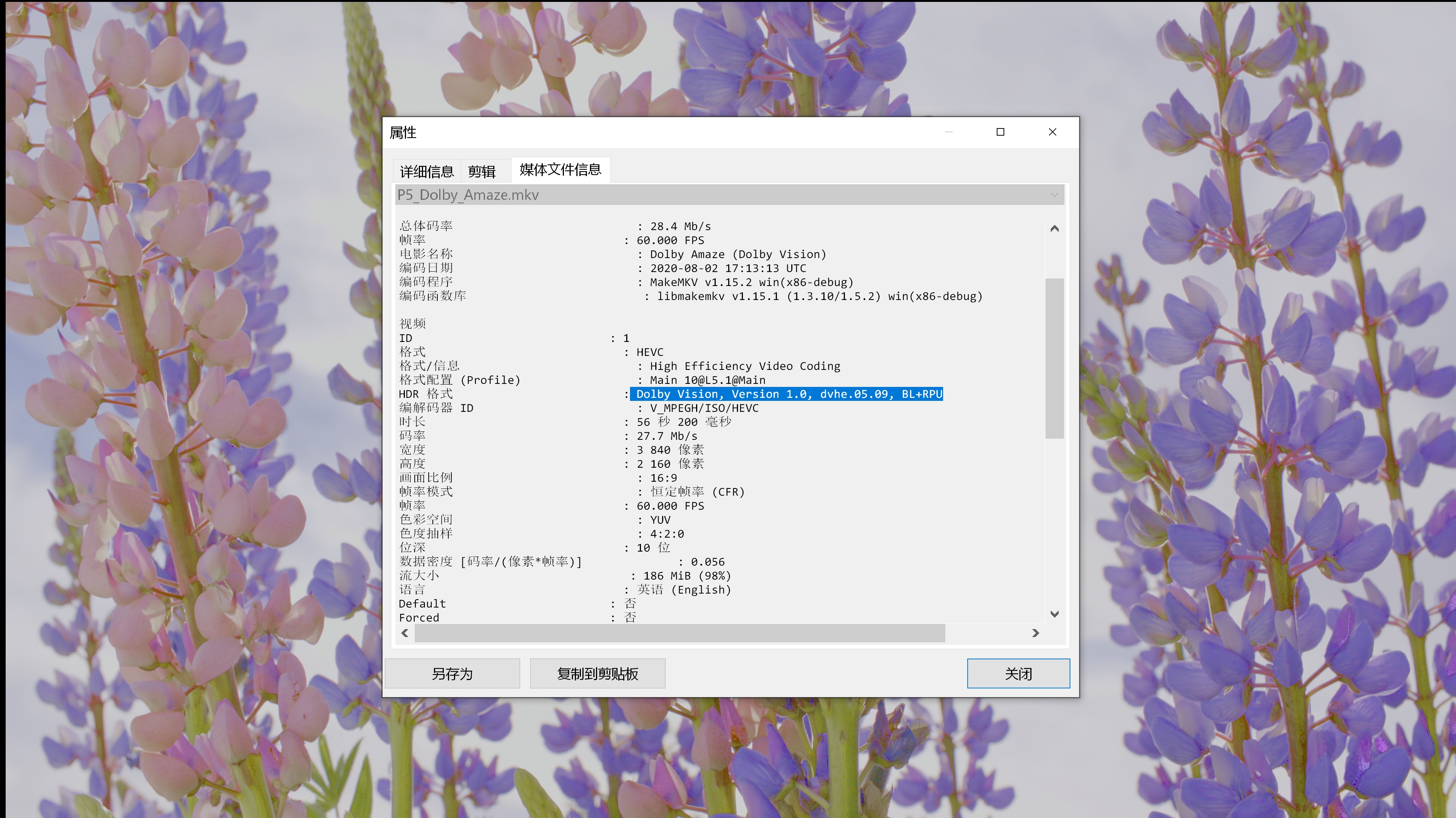
Task: Click the duration value 56 秒 200 毫秒
Action: [684, 422]
